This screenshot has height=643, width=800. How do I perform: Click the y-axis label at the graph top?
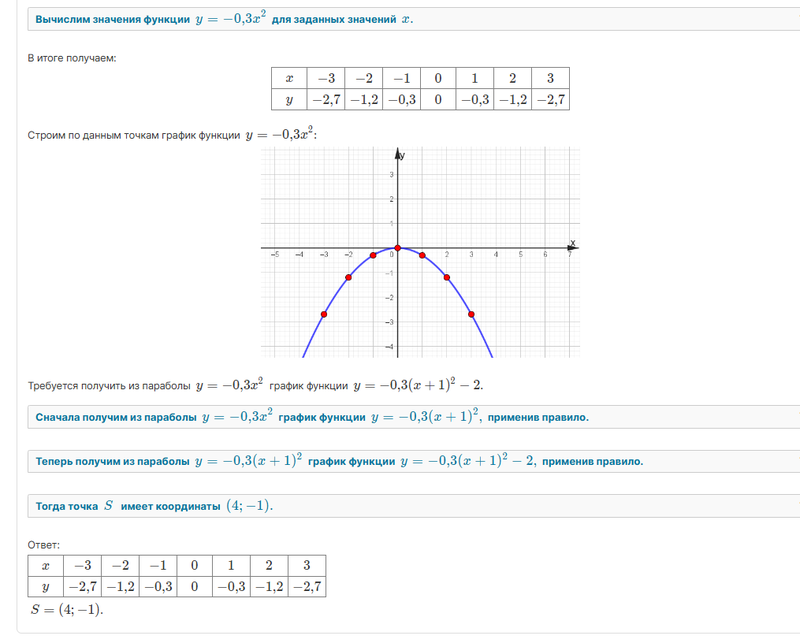click(x=401, y=155)
